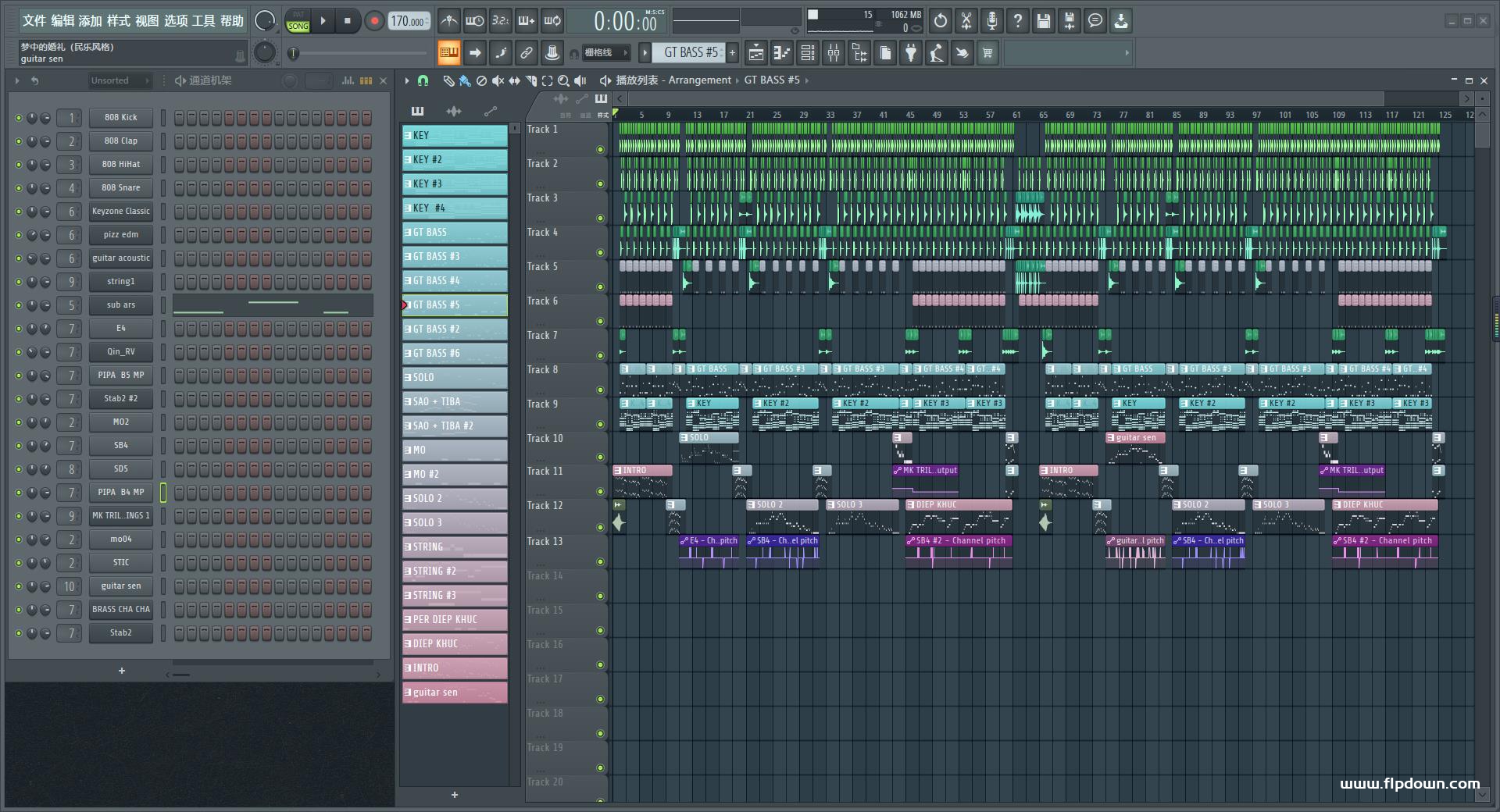Viewport: 1500px width, 812px height.
Task: Expand the GT BASS #5 breadcrumb arrow
Action: tap(807, 80)
